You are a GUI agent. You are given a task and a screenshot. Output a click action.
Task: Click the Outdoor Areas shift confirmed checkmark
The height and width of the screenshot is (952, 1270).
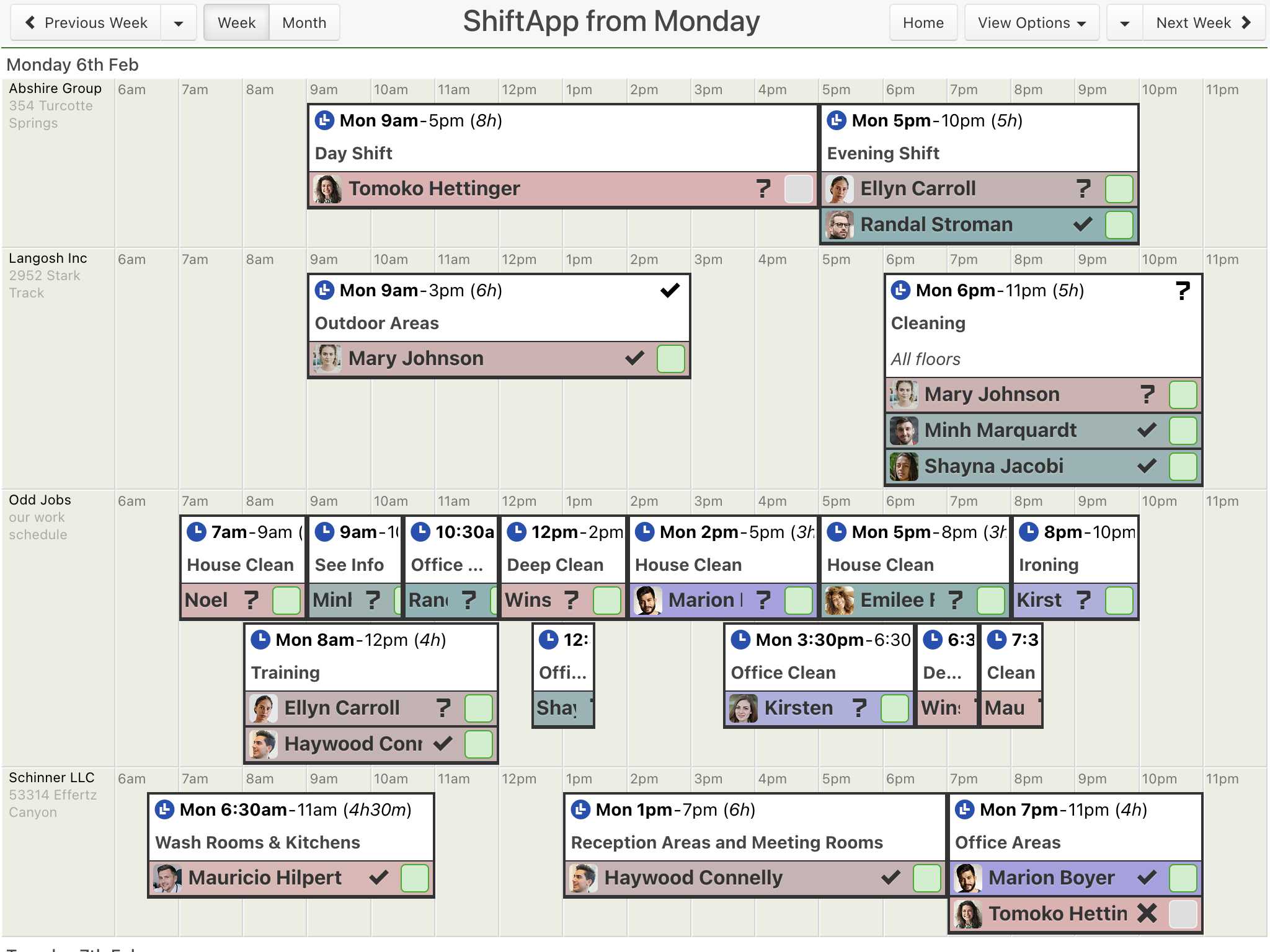pyautogui.click(x=670, y=290)
